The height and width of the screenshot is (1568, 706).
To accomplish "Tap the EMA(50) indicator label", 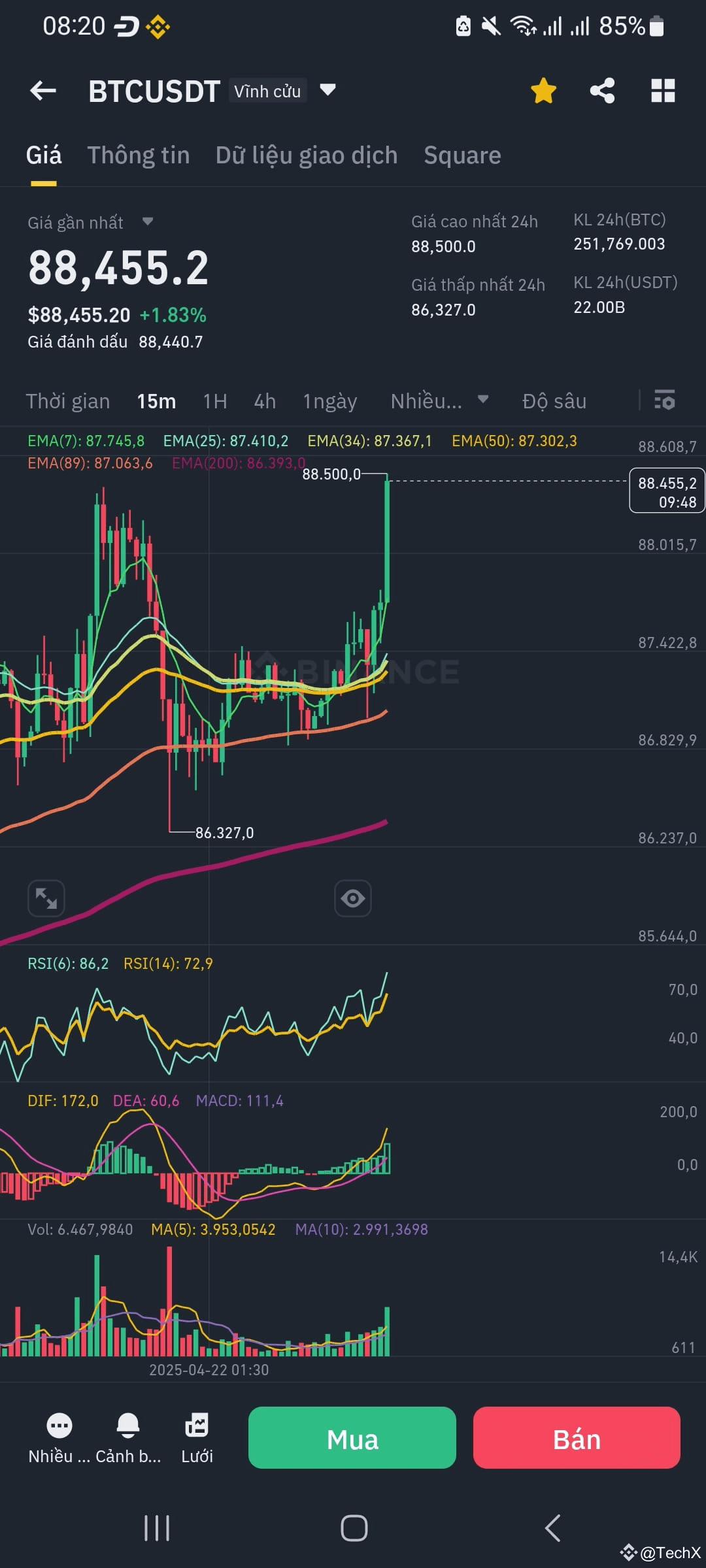I will (514, 441).
